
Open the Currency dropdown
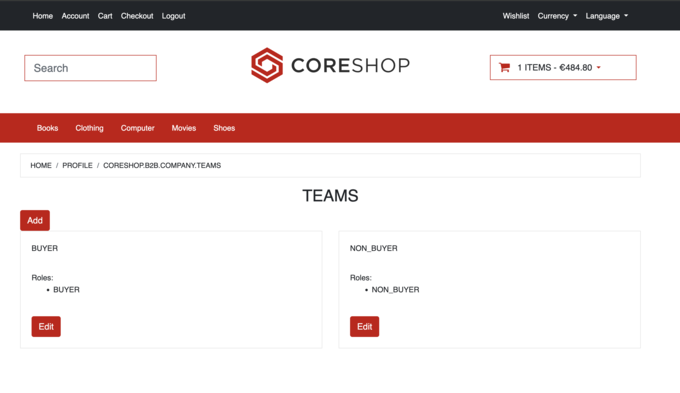click(557, 16)
